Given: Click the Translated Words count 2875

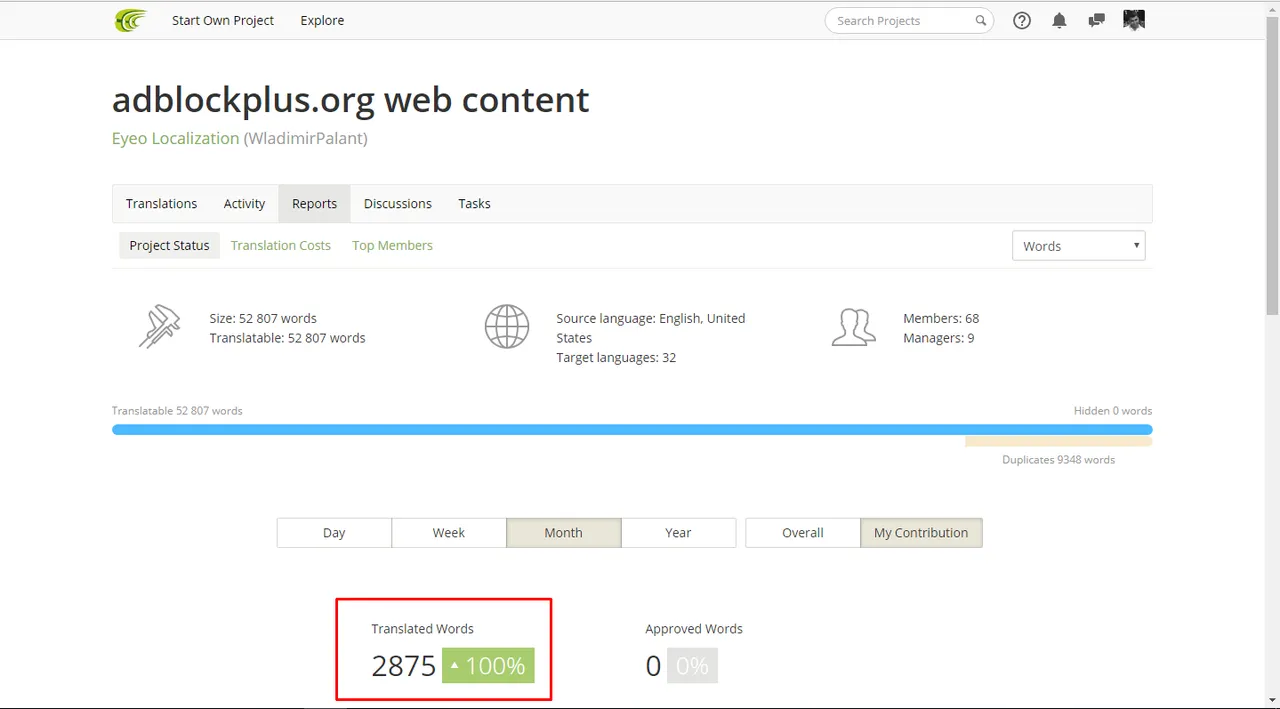Looking at the screenshot, I should pos(404,666).
